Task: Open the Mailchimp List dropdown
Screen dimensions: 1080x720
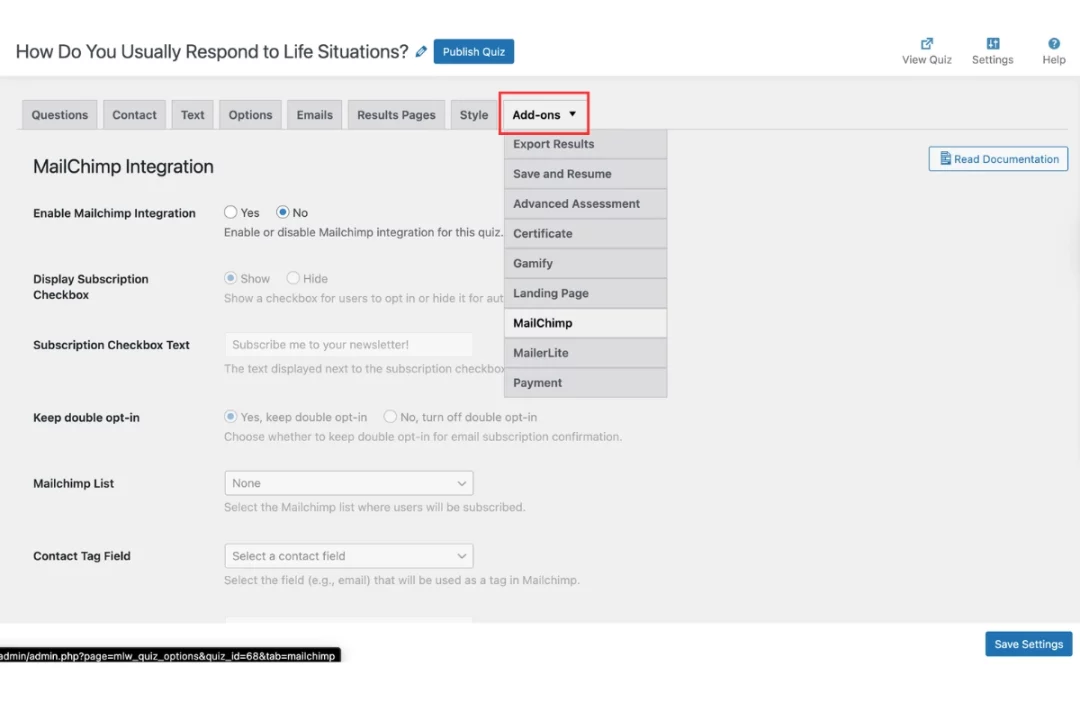Action: [348, 483]
